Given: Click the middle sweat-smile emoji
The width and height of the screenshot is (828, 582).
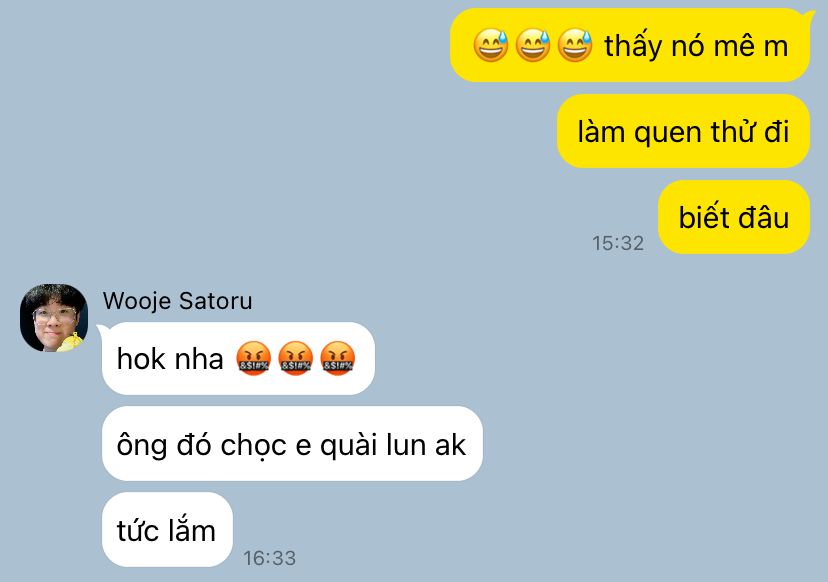Looking at the screenshot, I should pyautogui.click(x=533, y=45).
